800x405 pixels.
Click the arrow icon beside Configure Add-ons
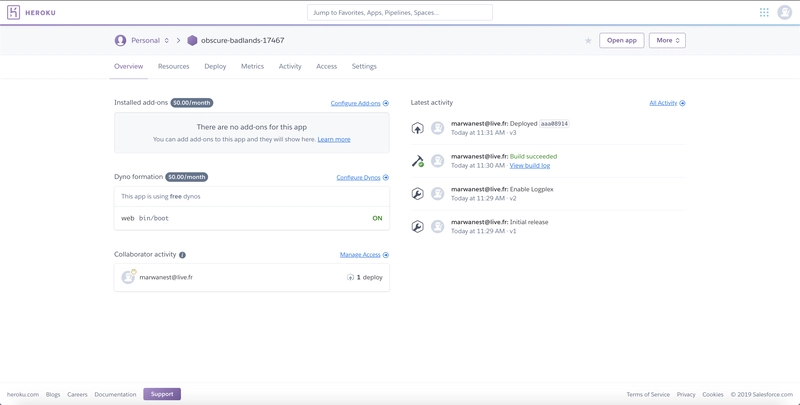click(x=386, y=103)
